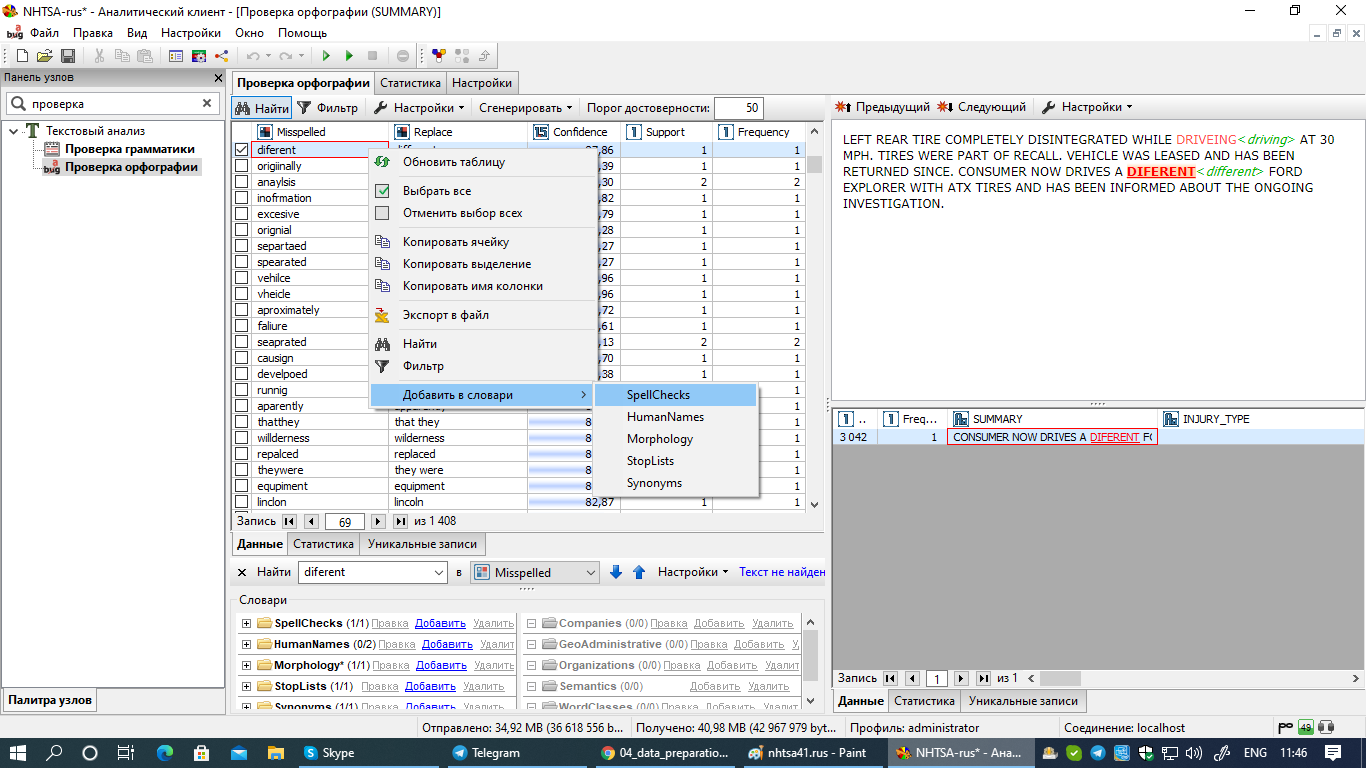Close the search bar with X icon
The height and width of the screenshot is (768, 1366).
242,572
